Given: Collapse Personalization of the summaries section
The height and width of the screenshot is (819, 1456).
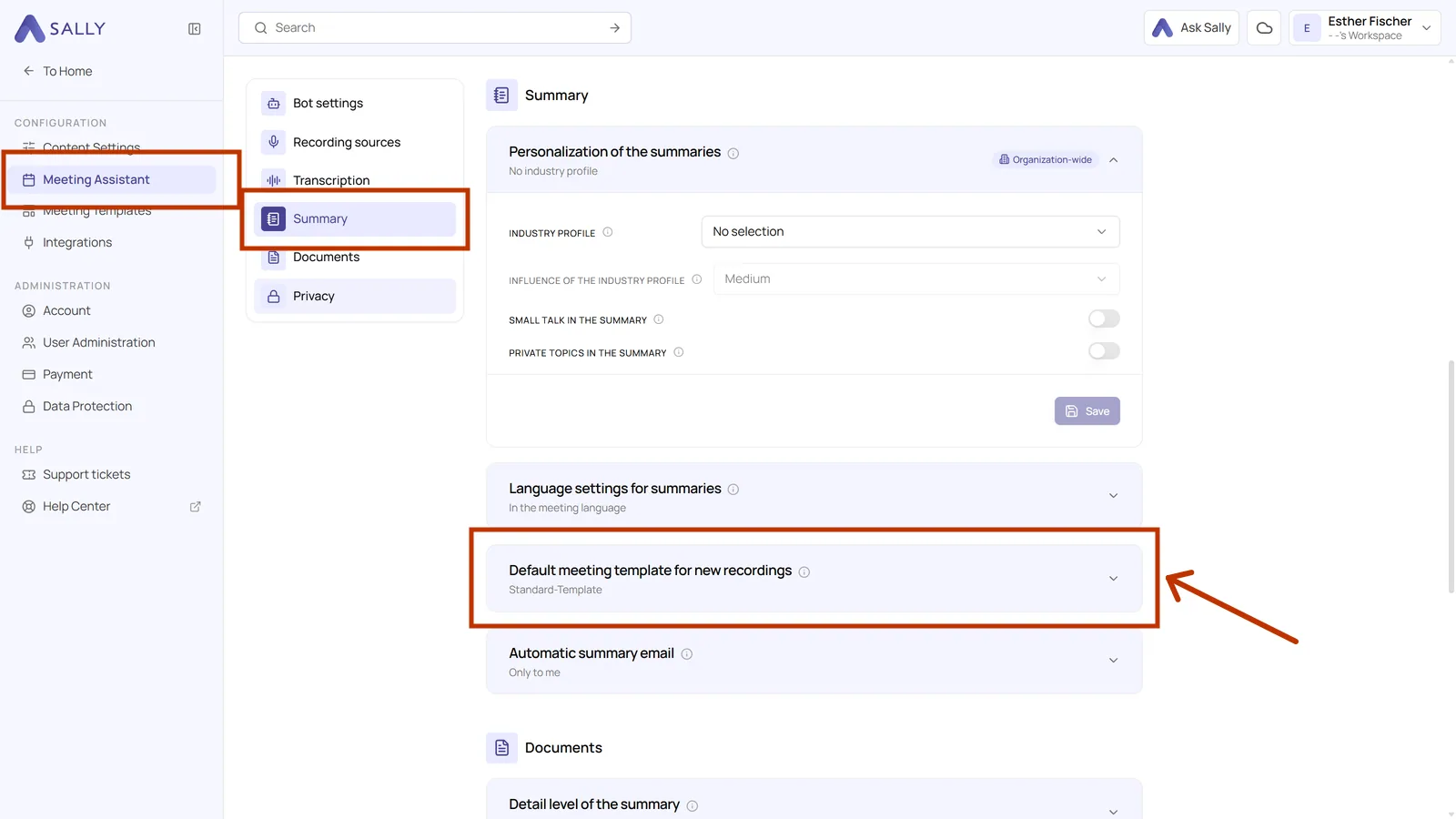Looking at the screenshot, I should [x=1114, y=160].
